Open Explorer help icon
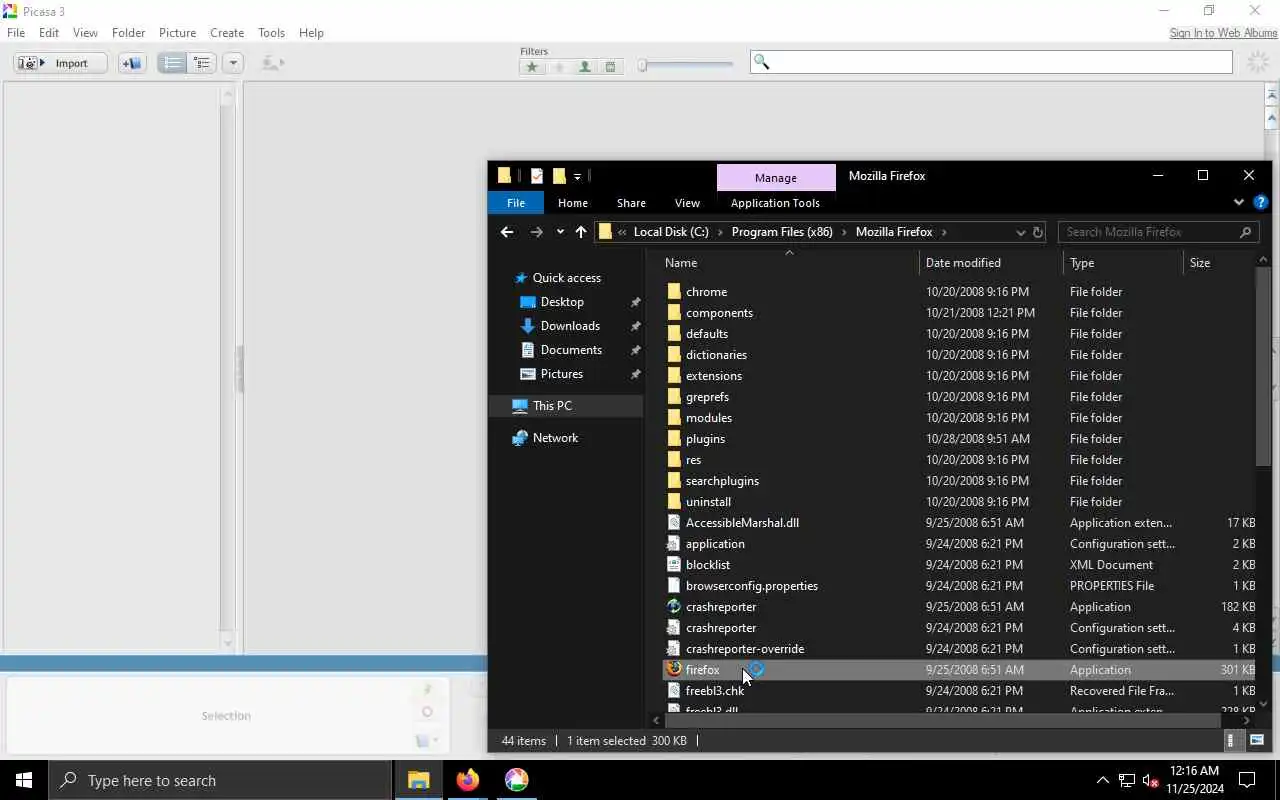This screenshot has width=1280, height=800. (1260, 203)
